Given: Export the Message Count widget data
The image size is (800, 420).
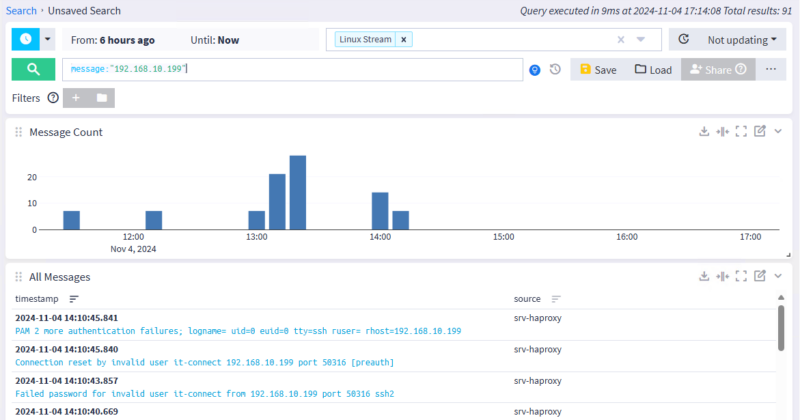Looking at the screenshot, I should pyautogui.click(x=703, y=132).
